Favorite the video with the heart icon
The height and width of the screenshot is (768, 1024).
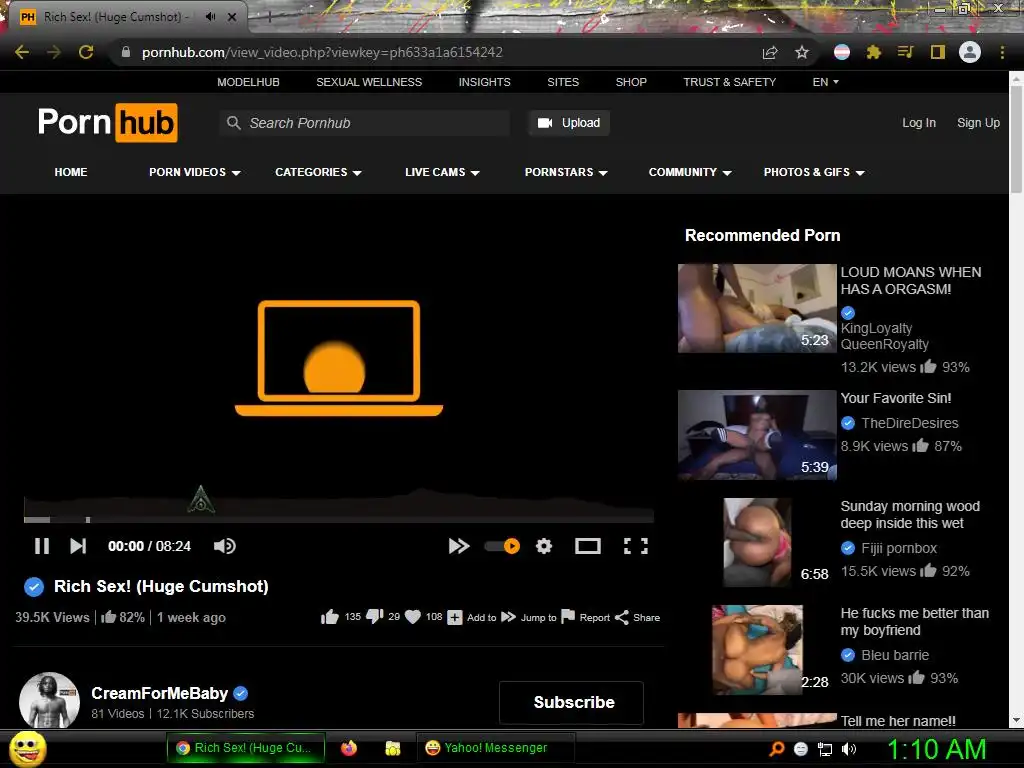pyautogui.click(x=413, y=617)
